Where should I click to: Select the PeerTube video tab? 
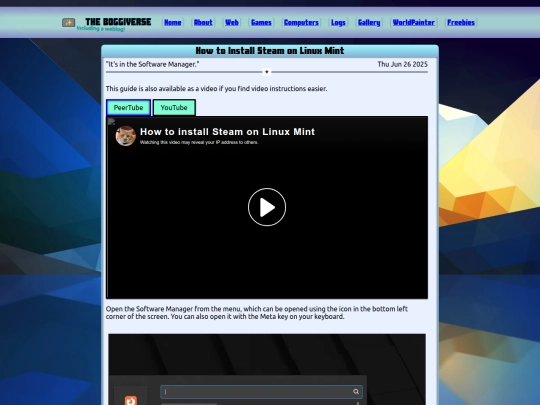[x=128, y=107]
